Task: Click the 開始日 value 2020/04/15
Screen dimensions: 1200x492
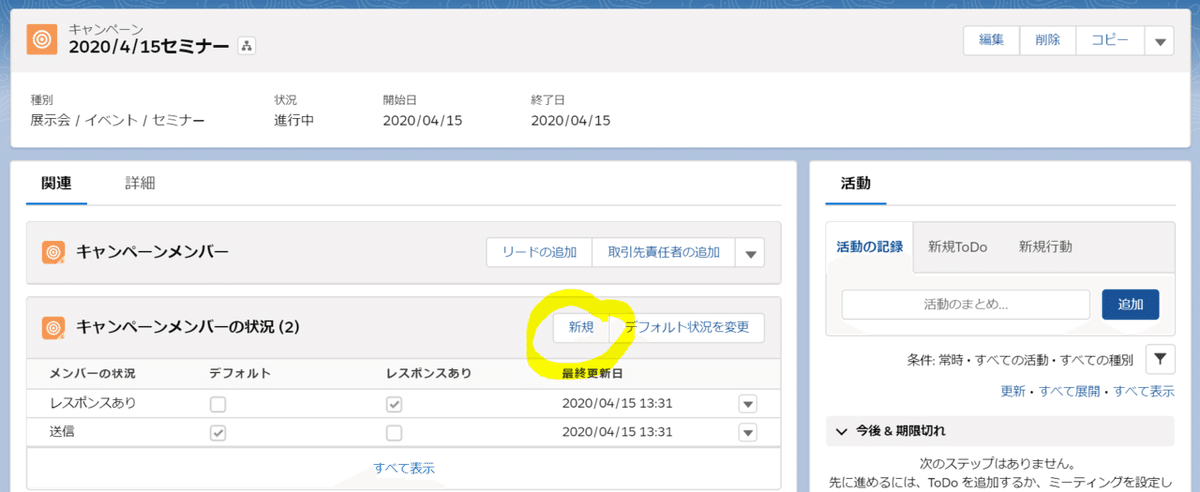Action: click(x=422, y=121)
